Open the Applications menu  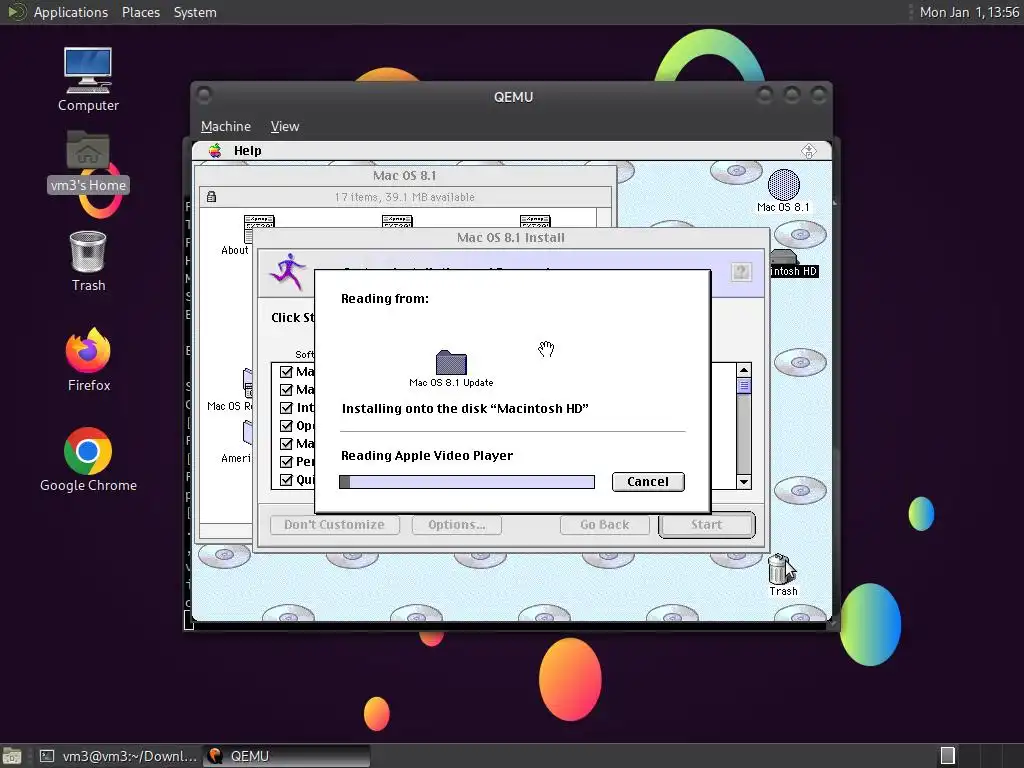click(x=71, y=12)
